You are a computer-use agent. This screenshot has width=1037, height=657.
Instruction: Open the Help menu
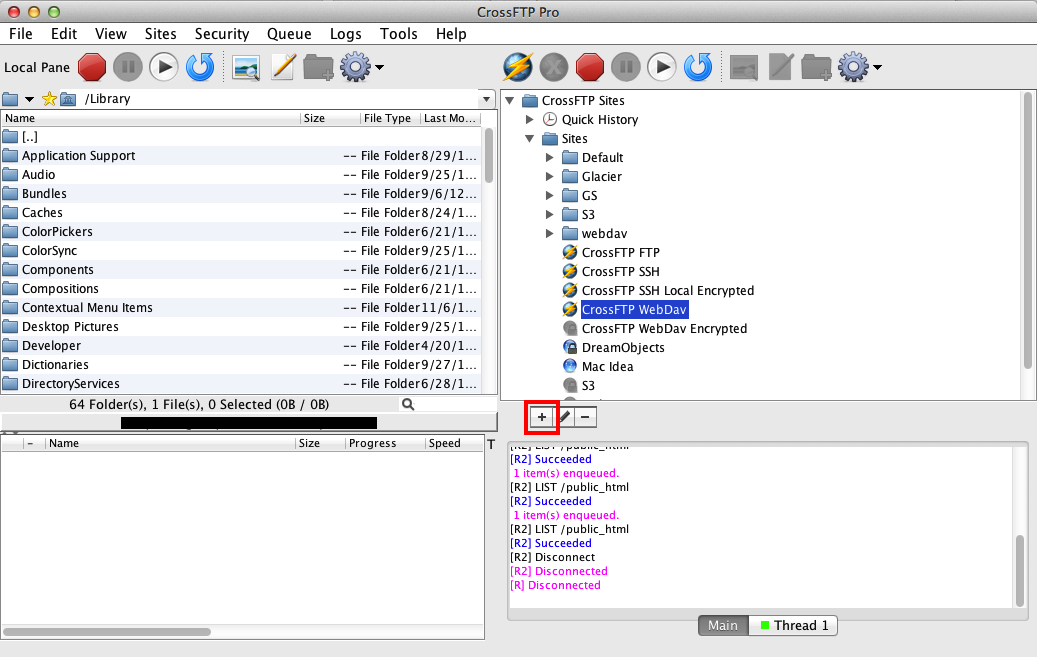pos(451,34)
